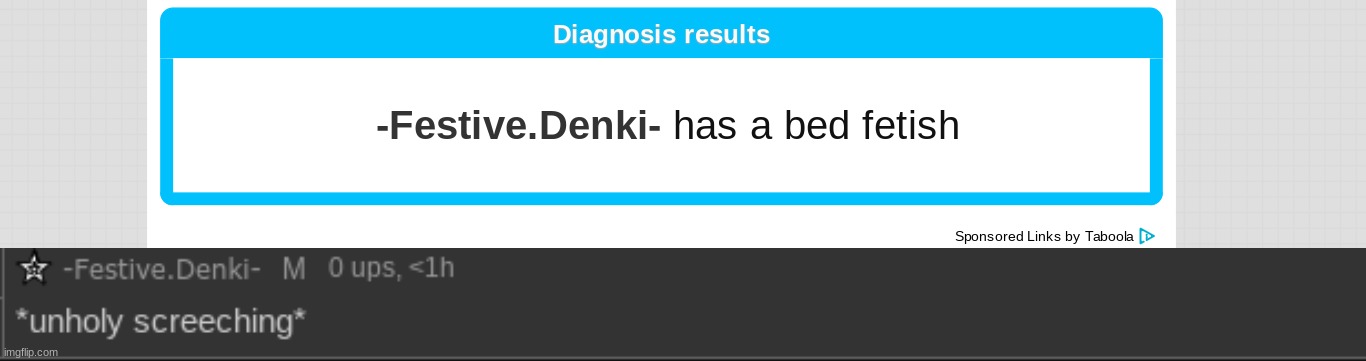Click the word "unholy" in the comment body
This screenshot has height=361, width=1366.
(x=75, y=323)
